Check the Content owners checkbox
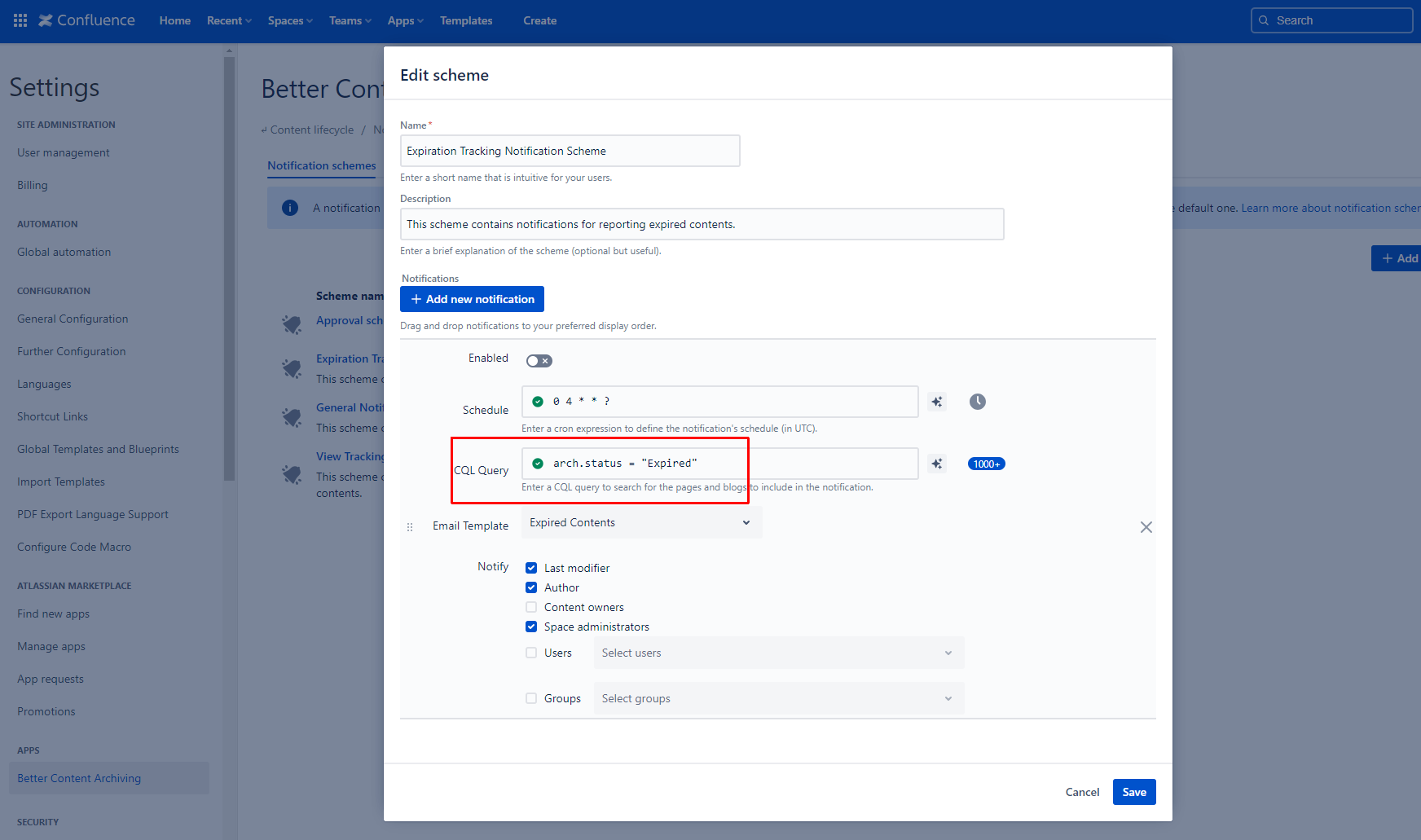 point(531,606)
